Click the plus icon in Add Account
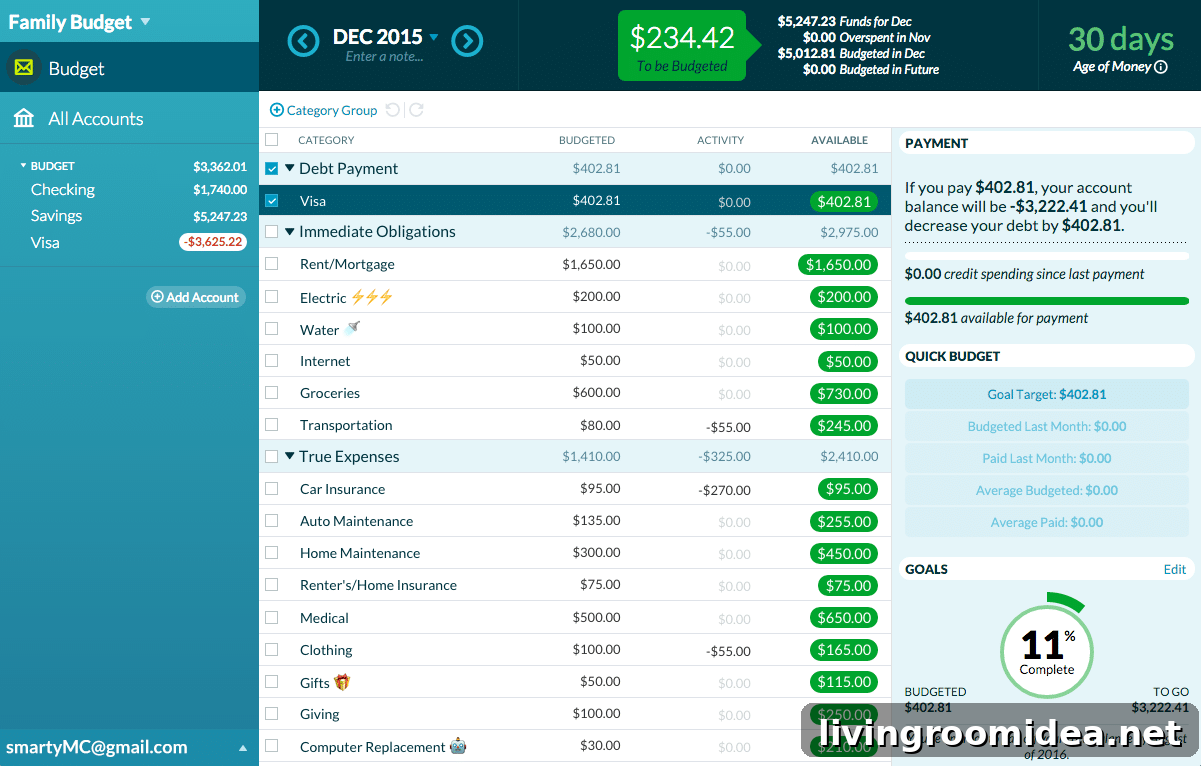The width and height of the screenshot is (1201, 766). [157, 297]
